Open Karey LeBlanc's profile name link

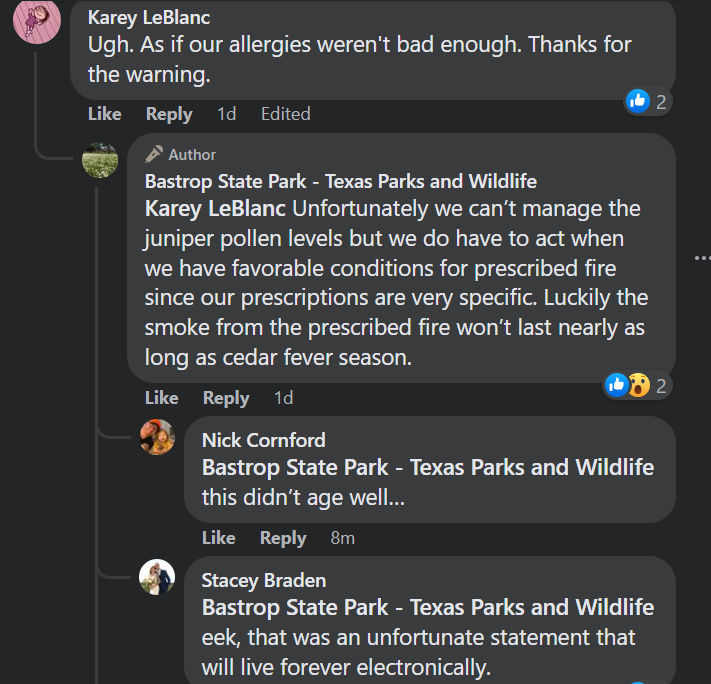(x=149, y=18)
